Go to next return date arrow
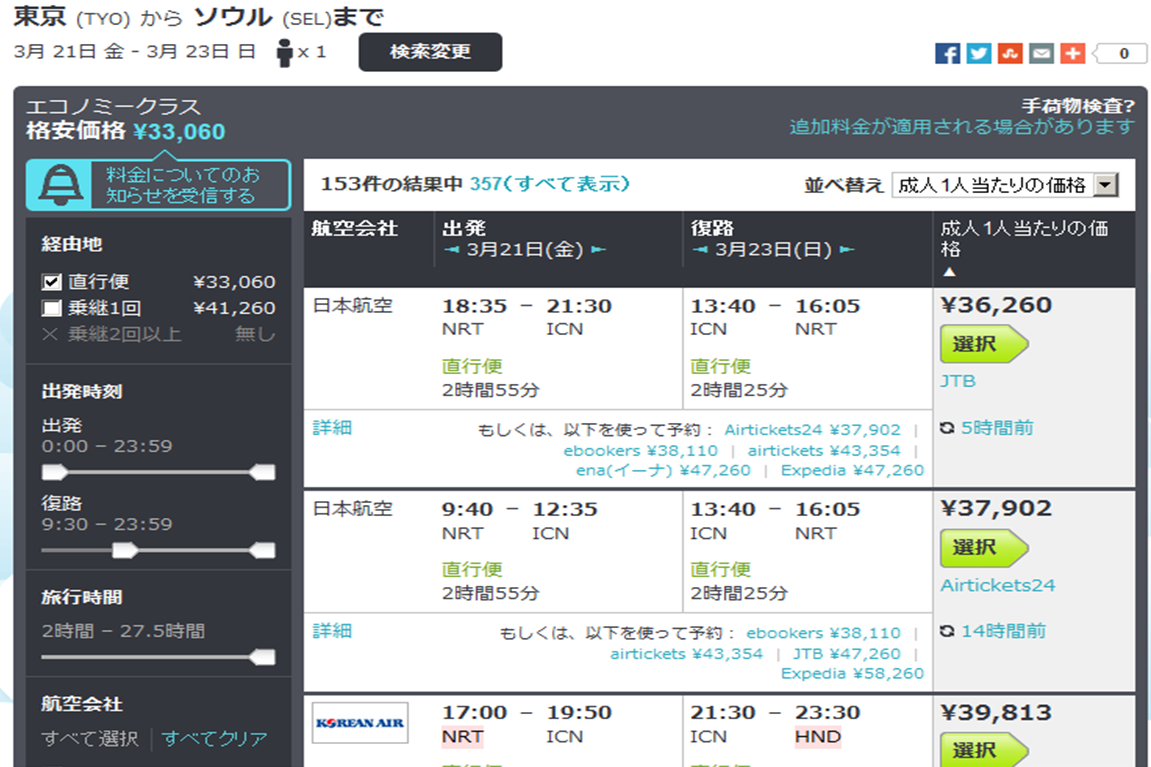The height and width of the screenshot is (767, 1151). [x=848, y=250]
